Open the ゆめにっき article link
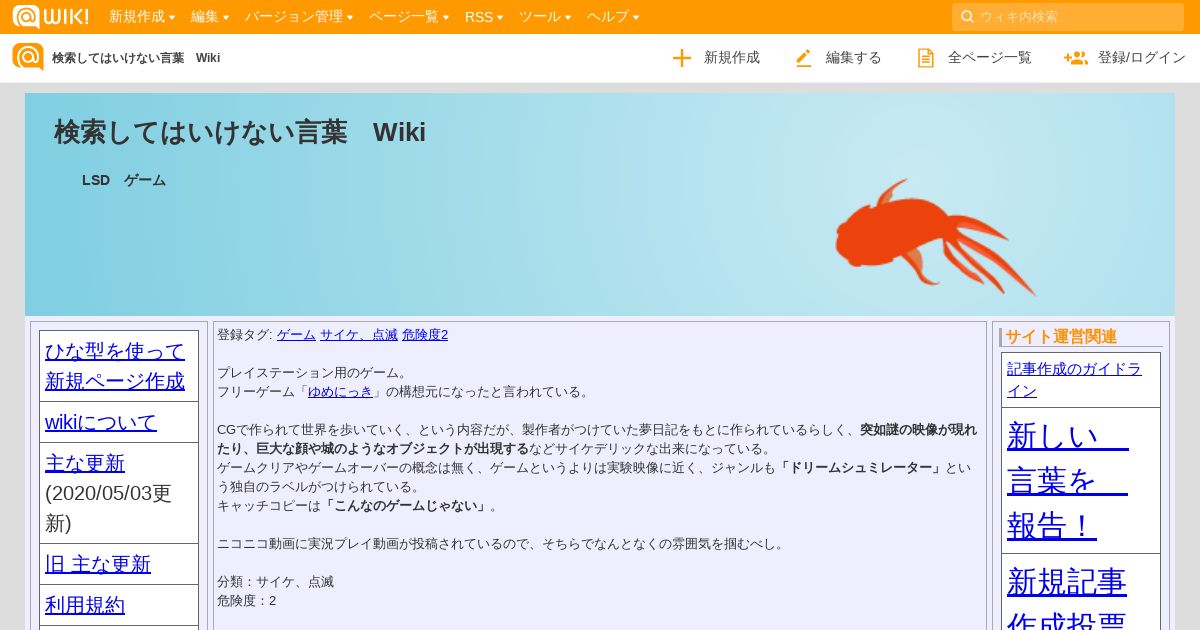 (x=340, y=392)
